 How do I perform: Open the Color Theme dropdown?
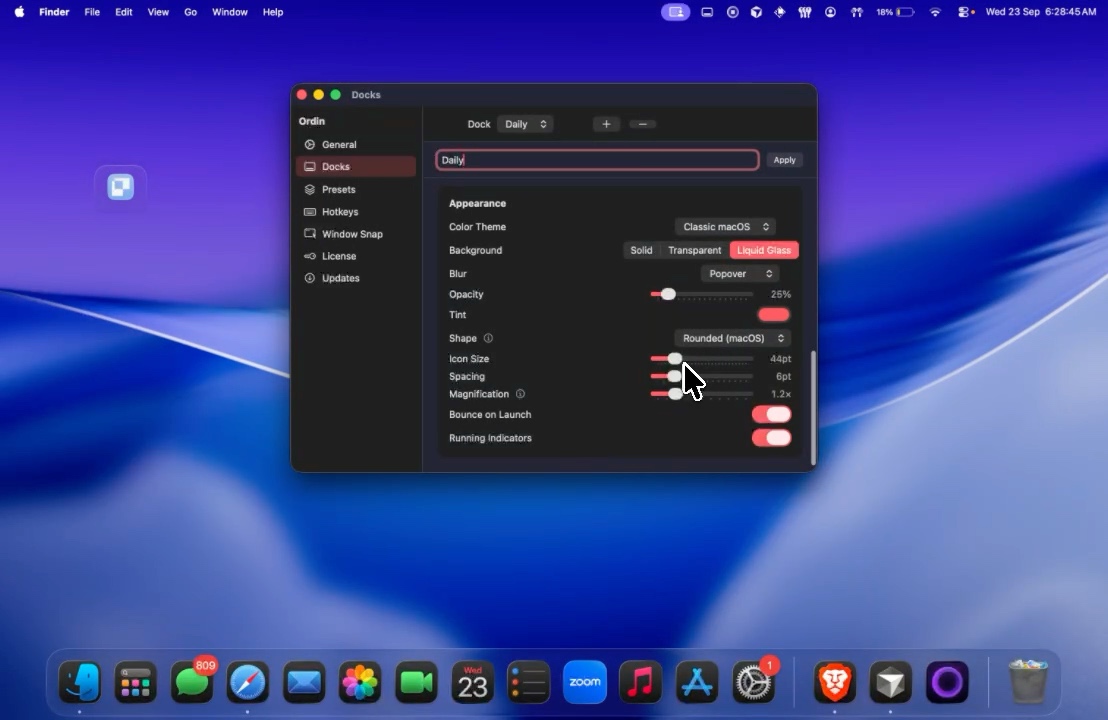(725, 227)
